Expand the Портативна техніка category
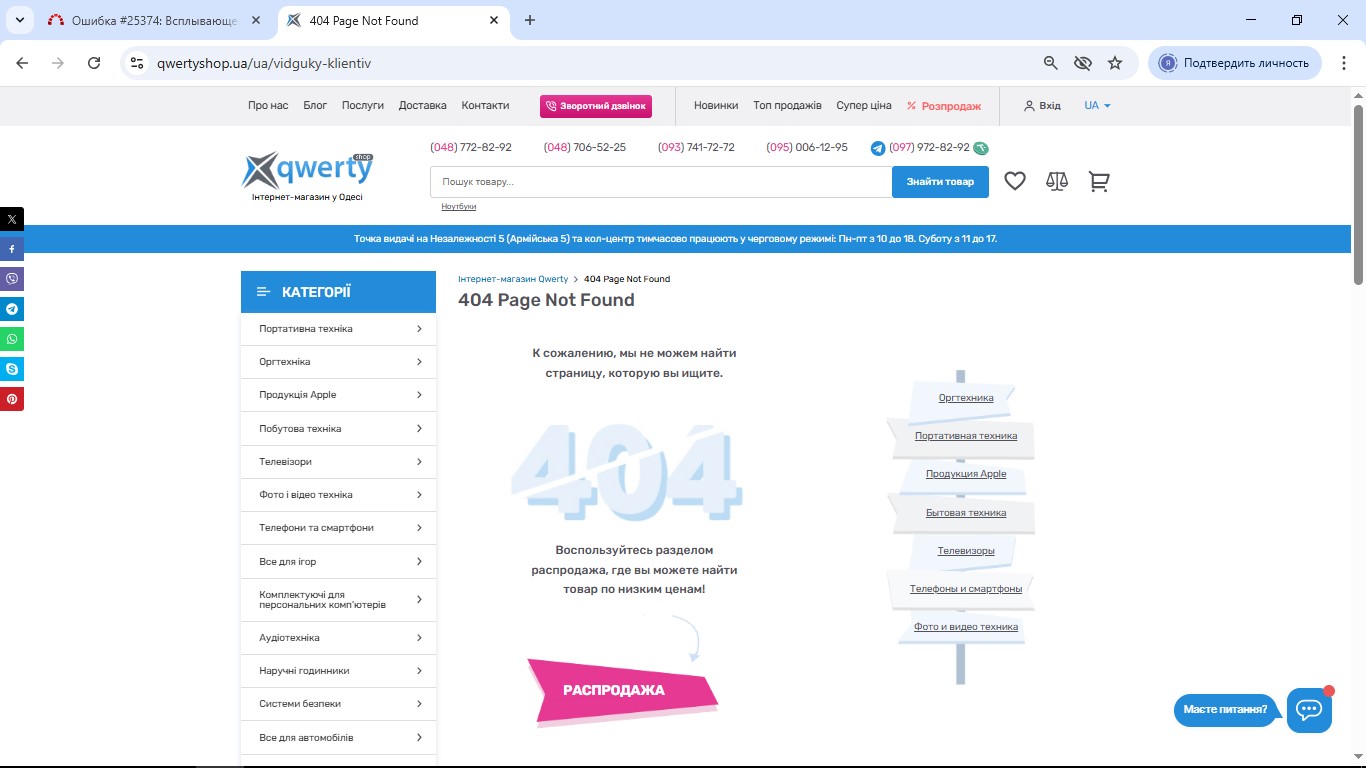 coord(338,329)
